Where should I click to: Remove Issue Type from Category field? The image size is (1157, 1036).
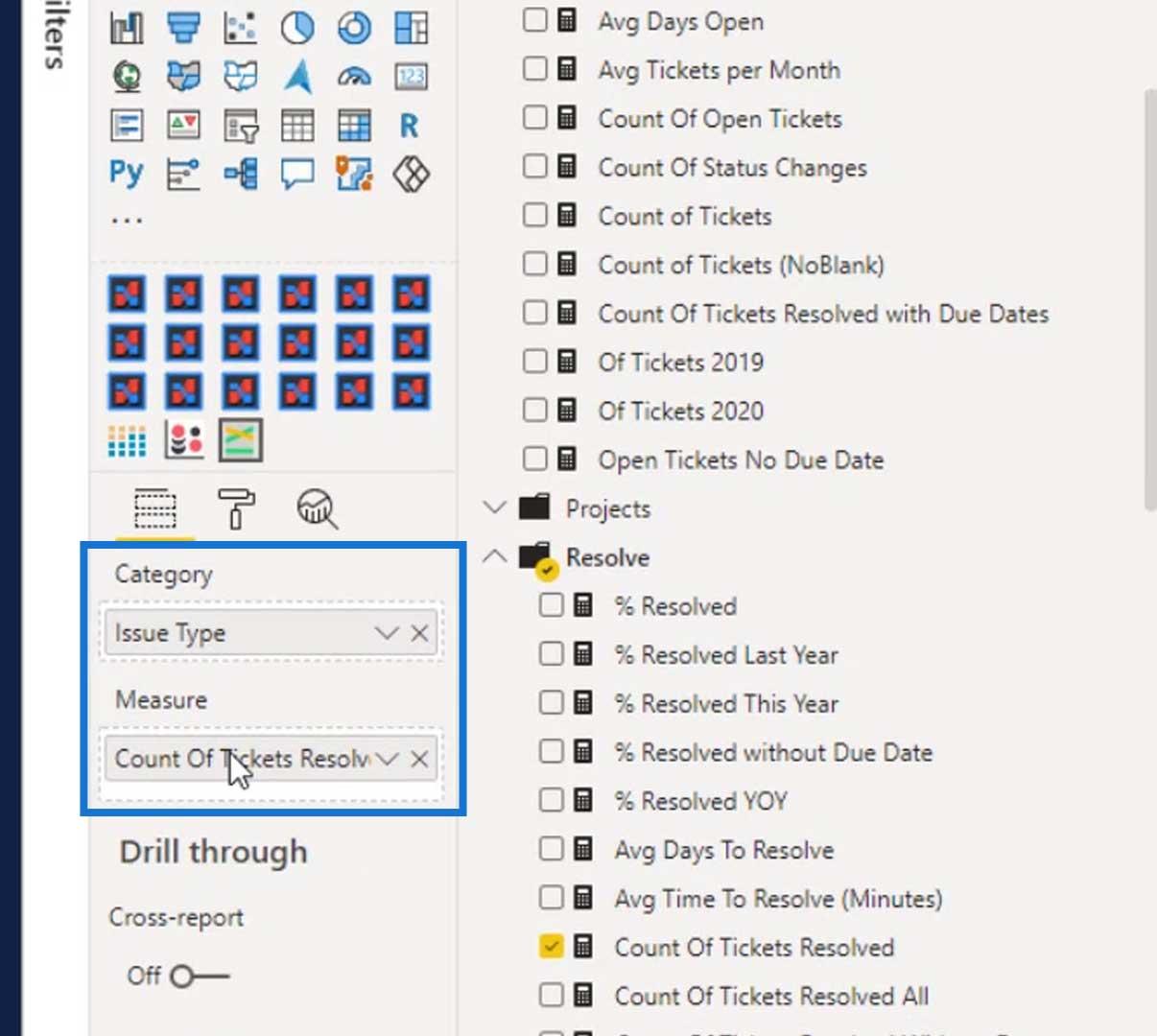coord(419,633)
